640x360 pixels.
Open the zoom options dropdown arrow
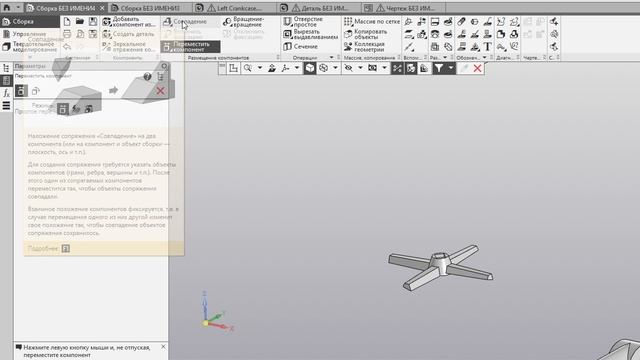(x=260, y=68)
